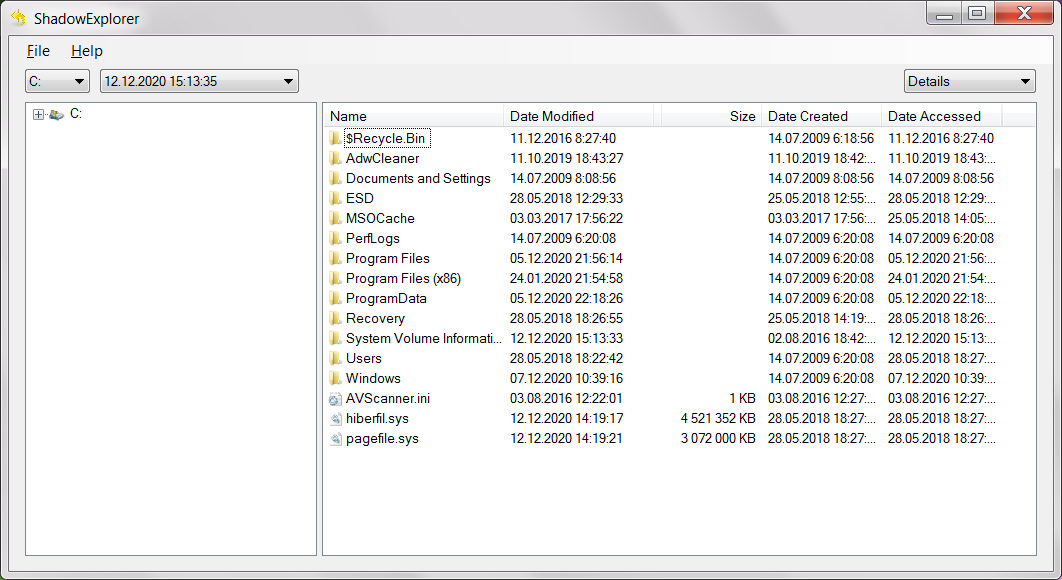Select the Users folder row
Screen dimensions: 1062x580
pyautogui.click(x=364, y=358)
